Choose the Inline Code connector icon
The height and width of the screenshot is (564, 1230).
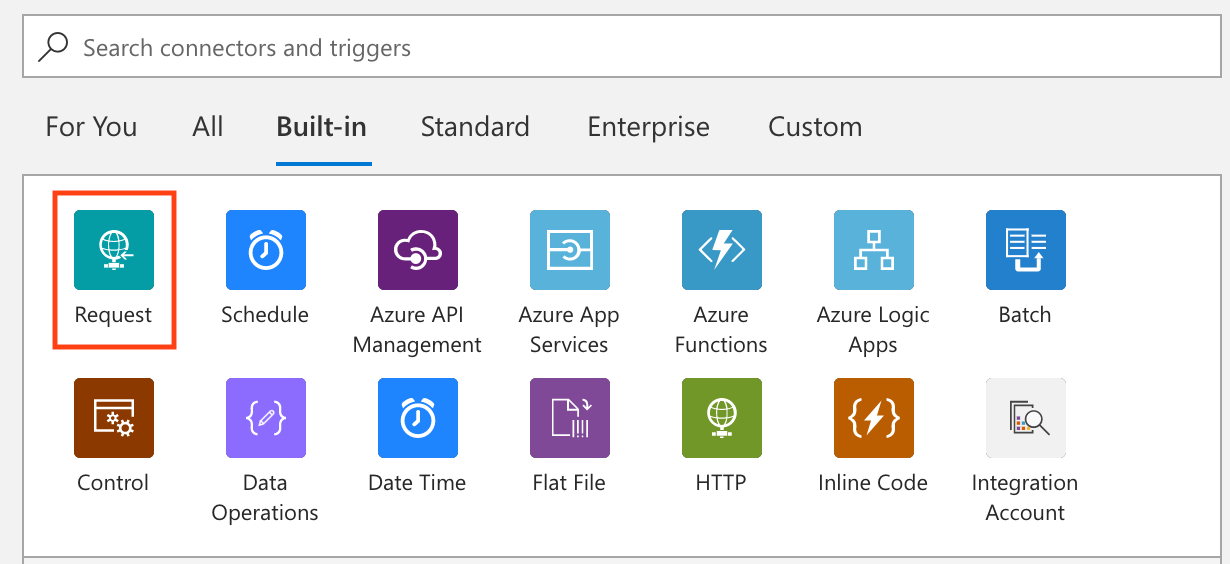point(874,418)
